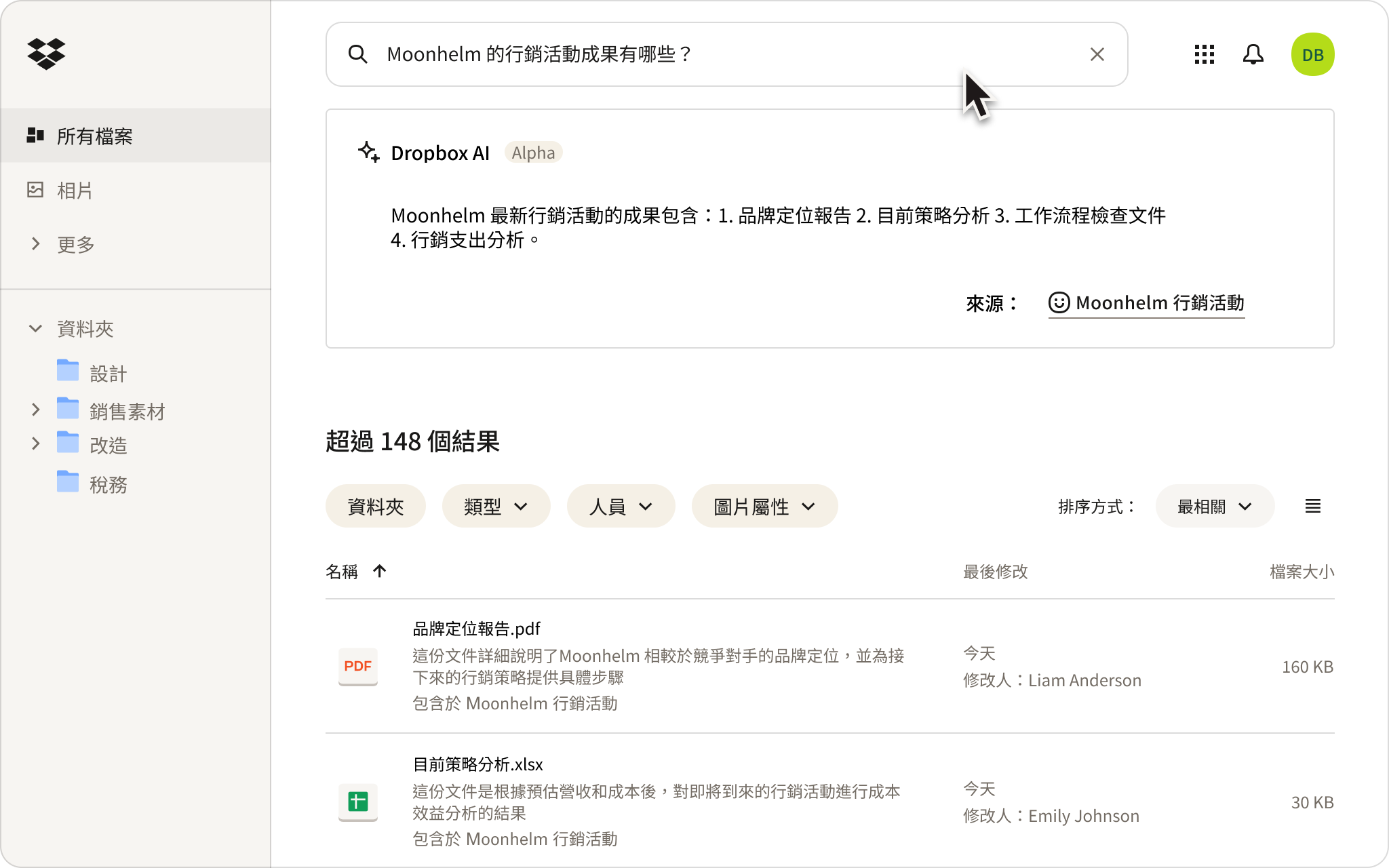Open the 稅務 folder
Viewport: 1389px width, 868px height.
click(109, 484)
